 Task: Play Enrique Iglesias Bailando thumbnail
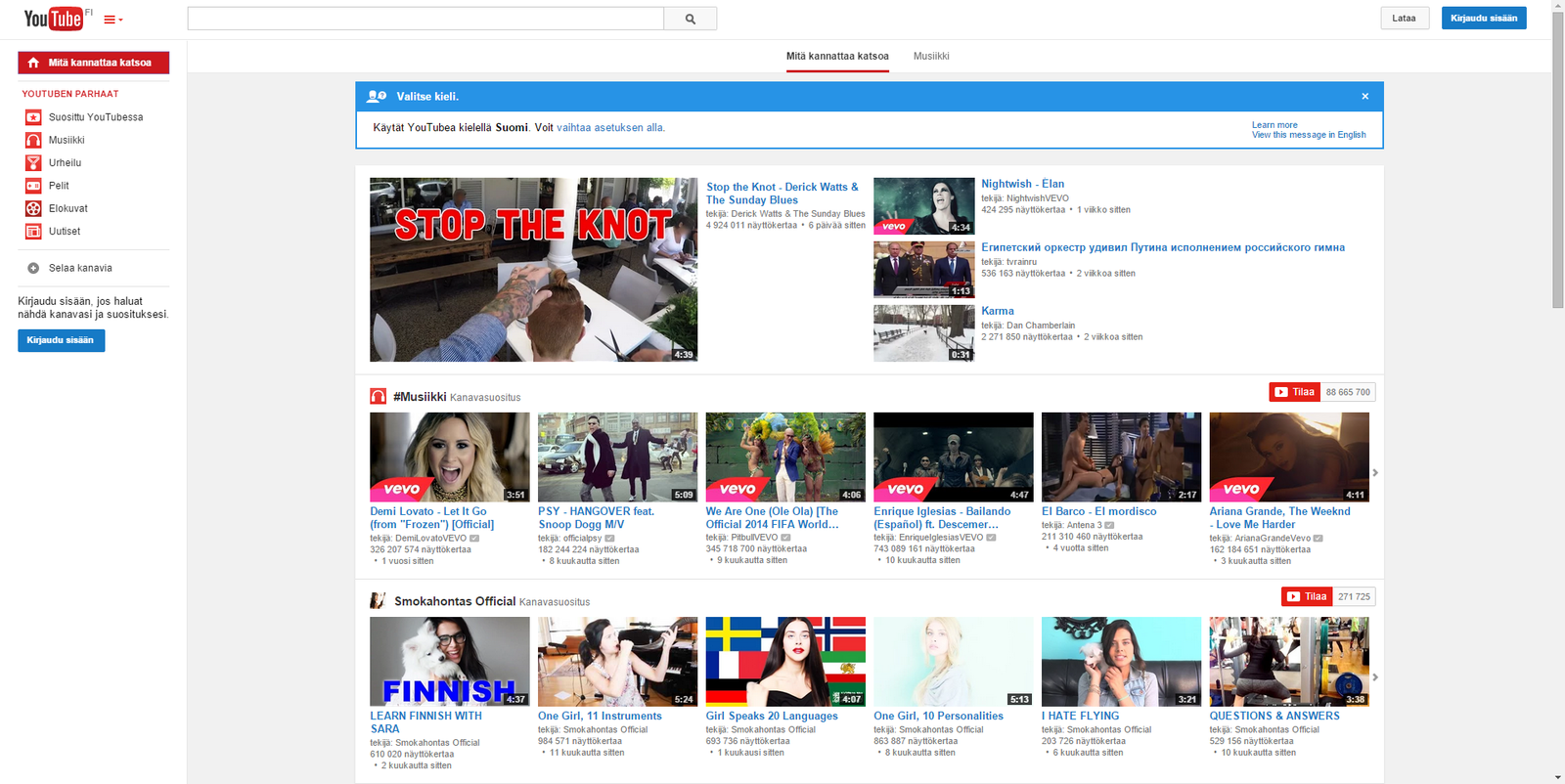tap(954, 457)
